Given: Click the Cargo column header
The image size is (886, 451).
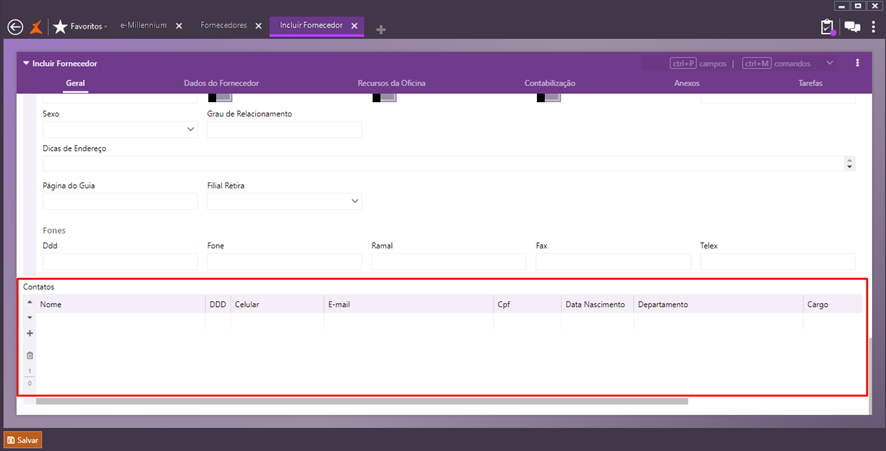Looking at the screenshot, I should [832, 304].
